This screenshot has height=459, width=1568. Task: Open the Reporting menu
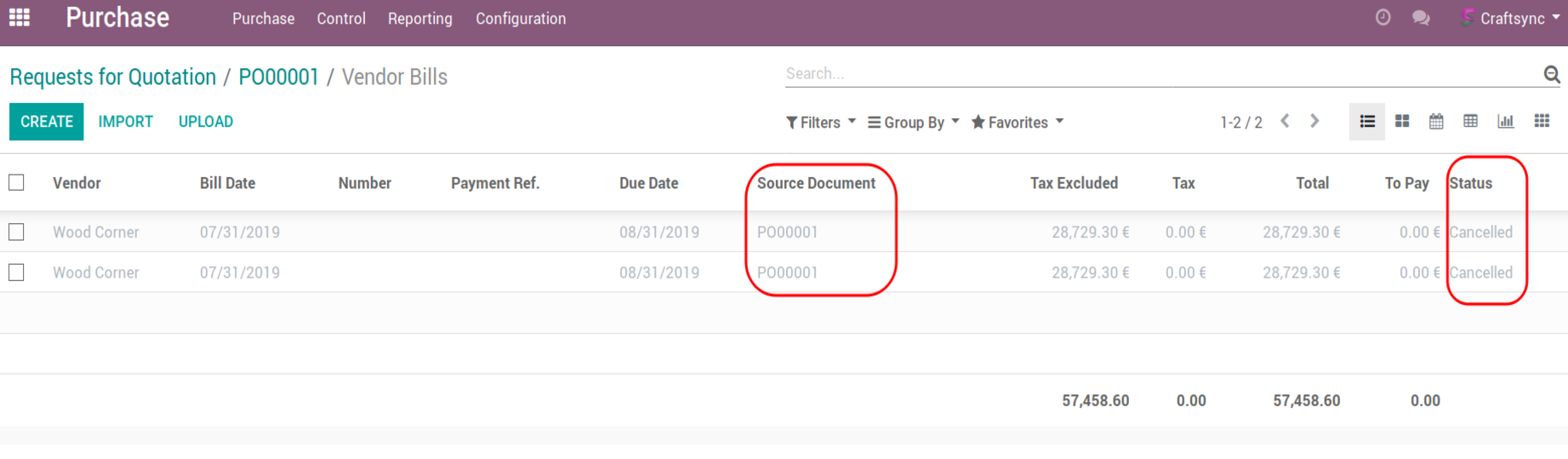419,19
